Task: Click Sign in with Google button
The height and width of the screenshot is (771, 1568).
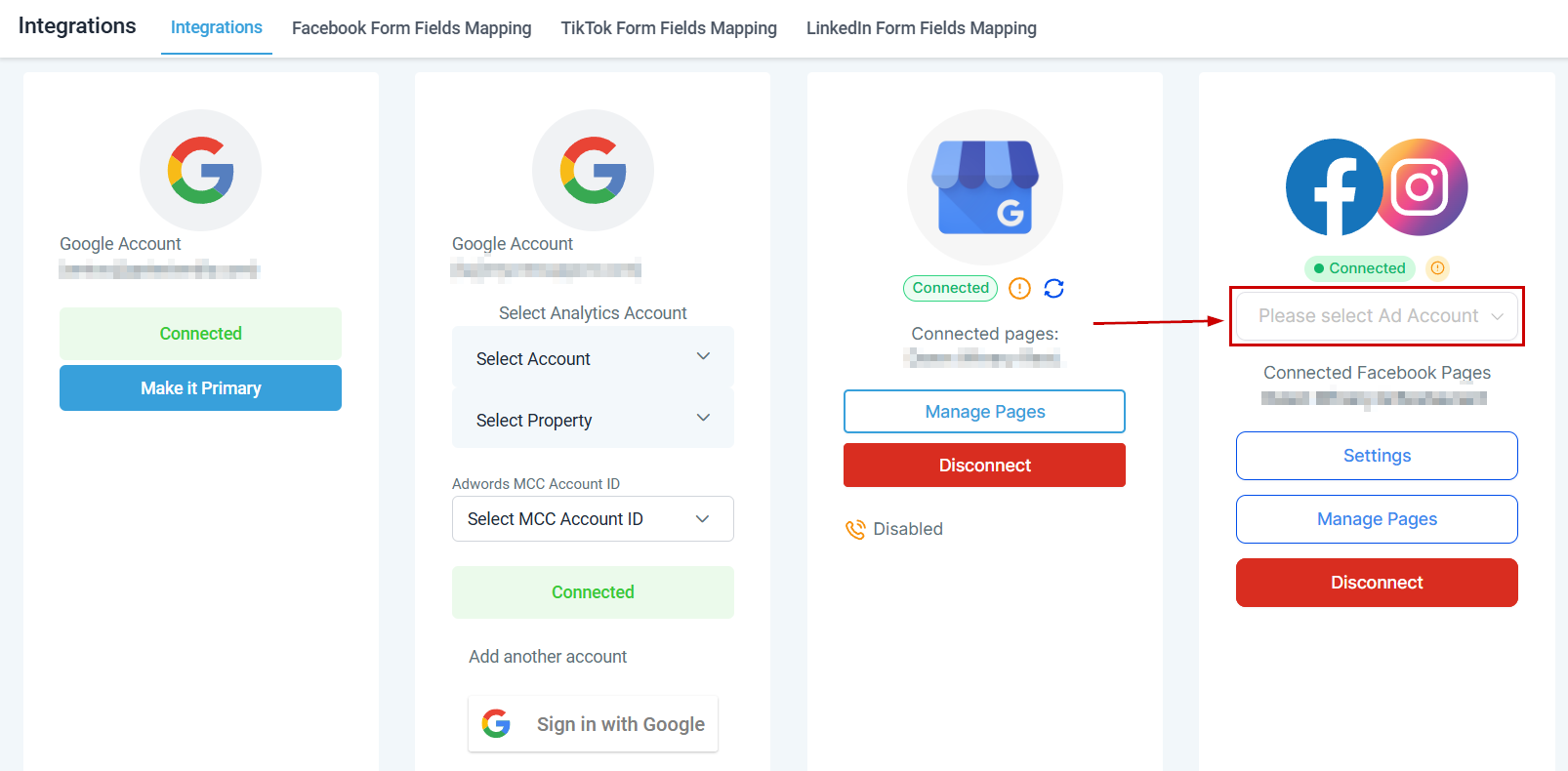Action: 593,724
